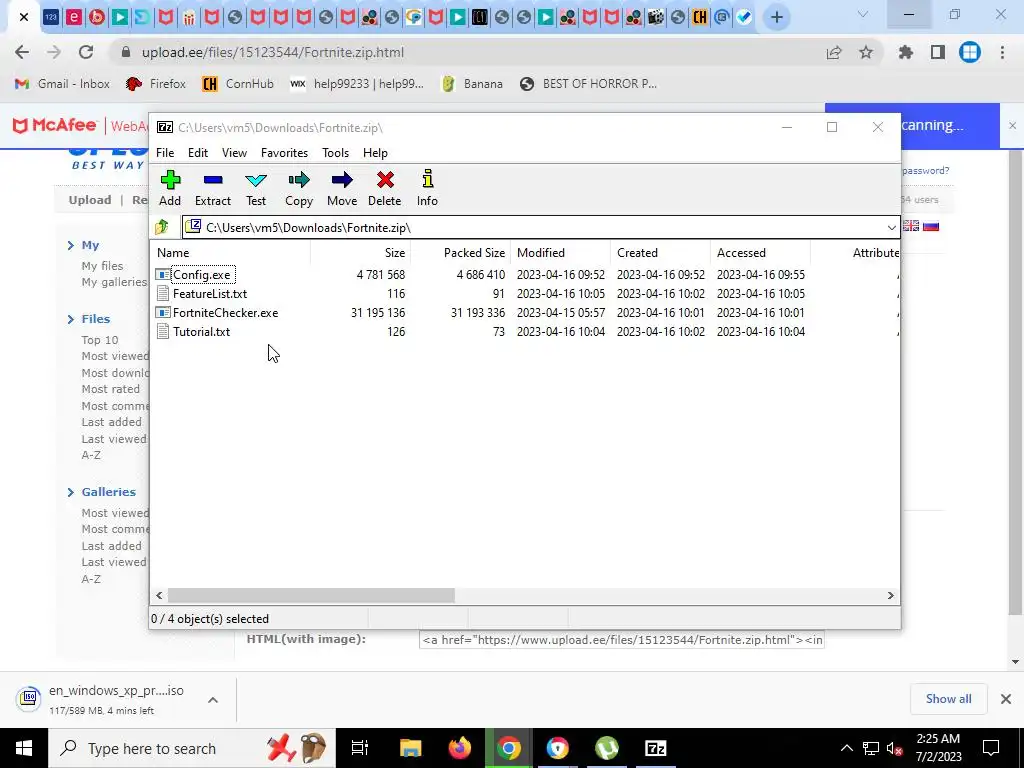This screenshot has height=768, width=1024.
Task: Open Top 10 files link
Action: (x=100, y=340)
